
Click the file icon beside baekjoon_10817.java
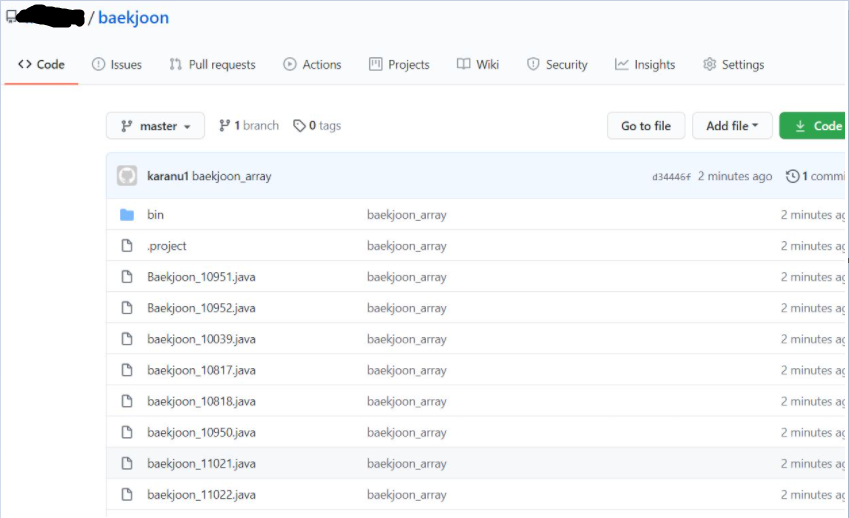coord(127,370)
